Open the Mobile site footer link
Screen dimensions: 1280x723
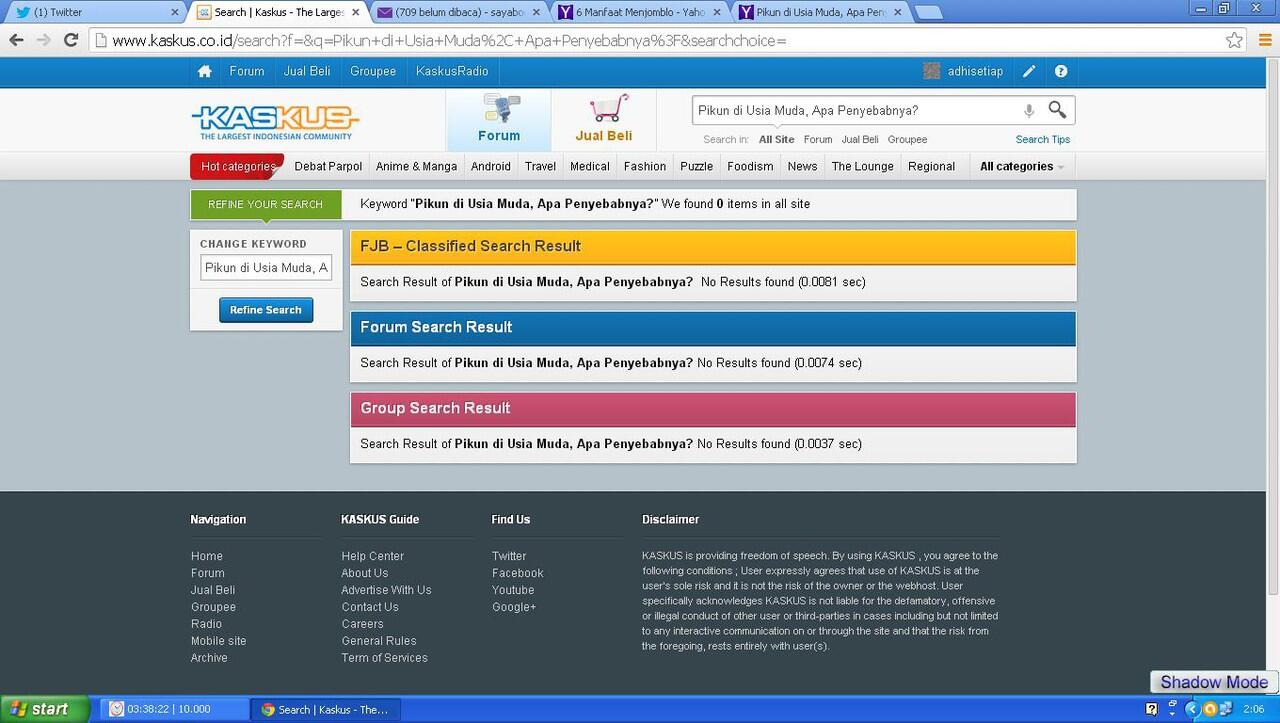pyautogui.click(x=218, y=641)
